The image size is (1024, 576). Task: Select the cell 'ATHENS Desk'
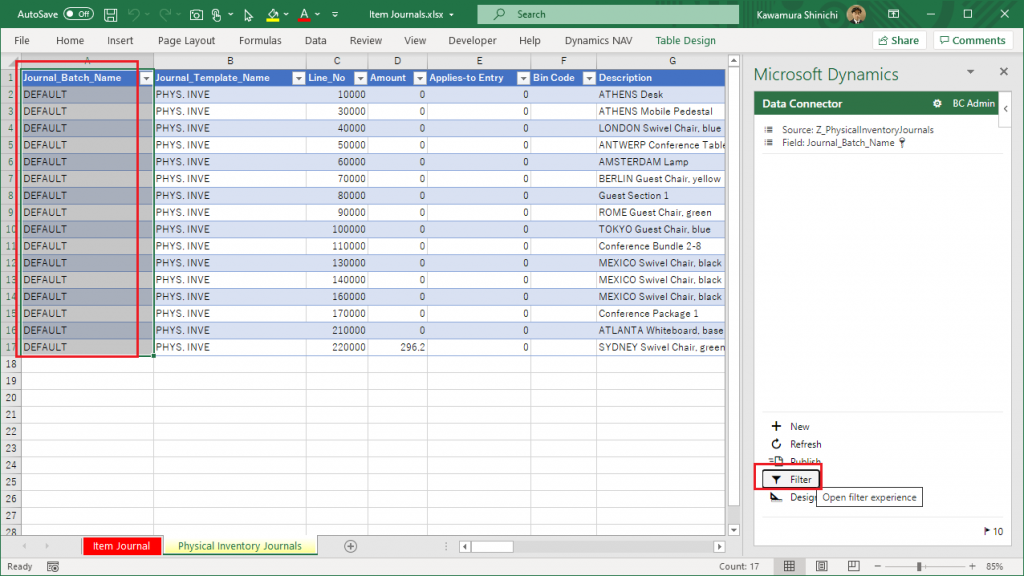tap(660, 95)
